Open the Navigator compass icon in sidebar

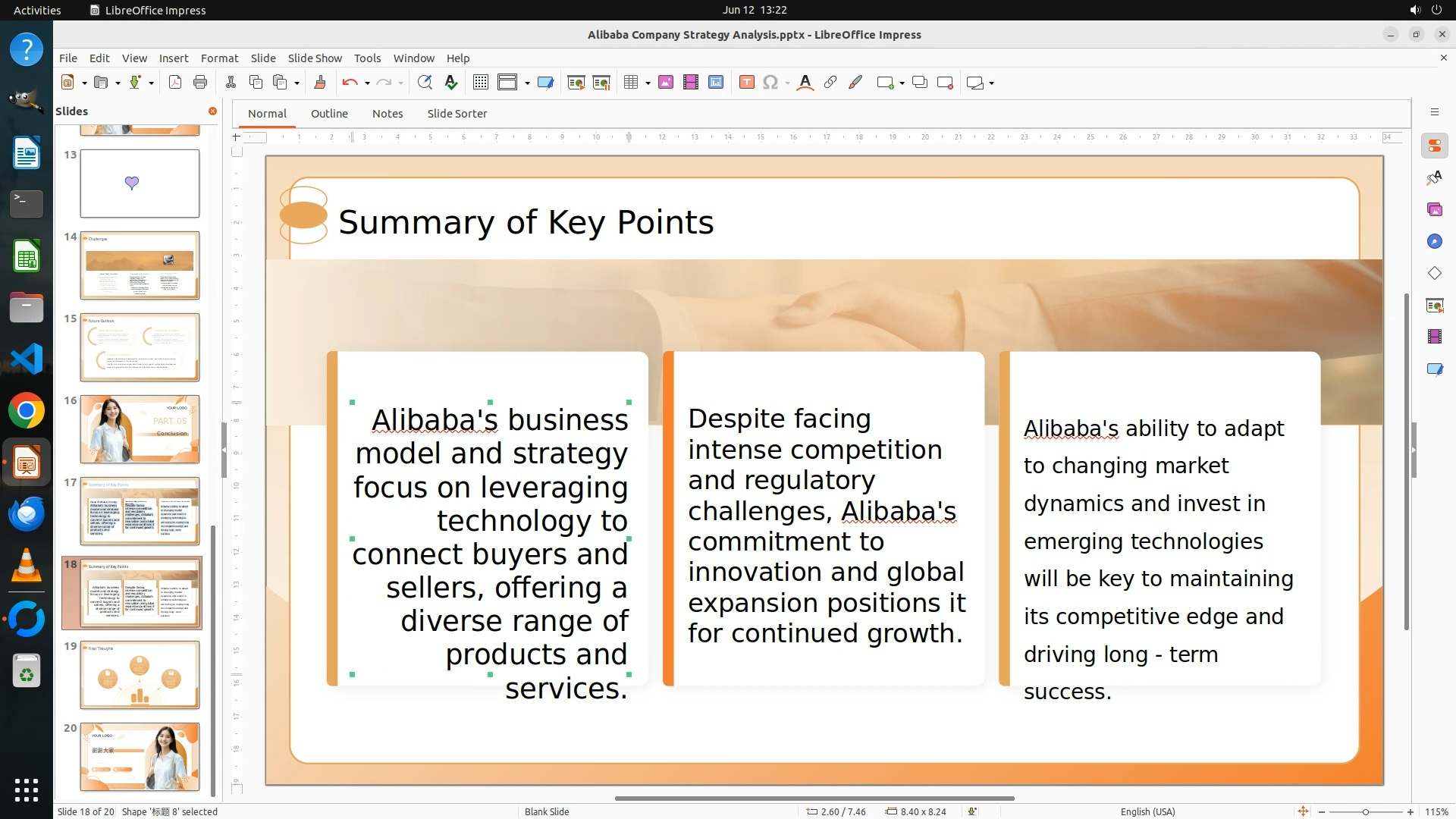1434,241
